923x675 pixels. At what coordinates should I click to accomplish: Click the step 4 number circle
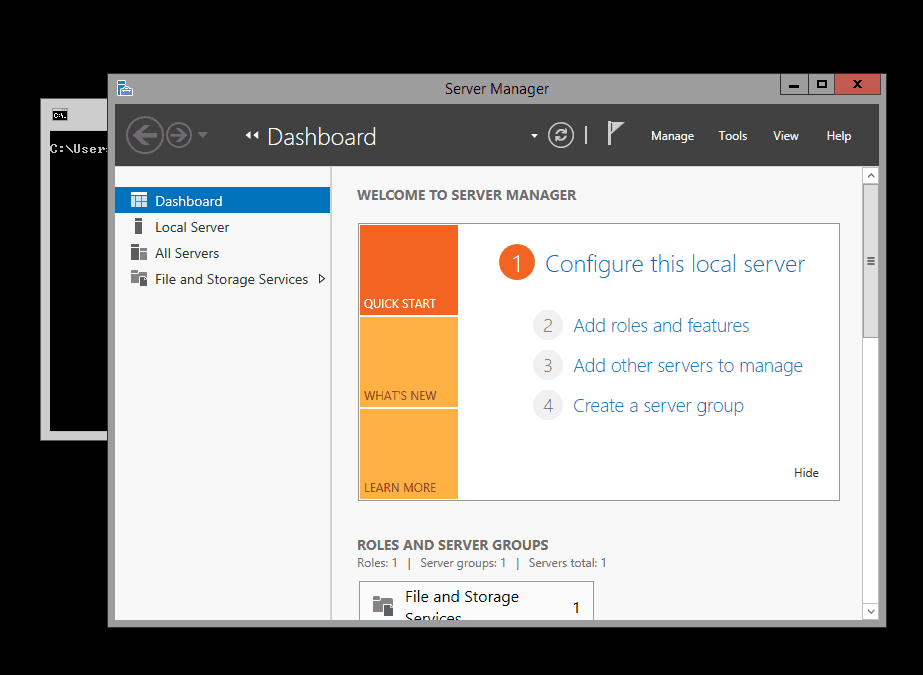pyautogui.click(x=547, y=405)
